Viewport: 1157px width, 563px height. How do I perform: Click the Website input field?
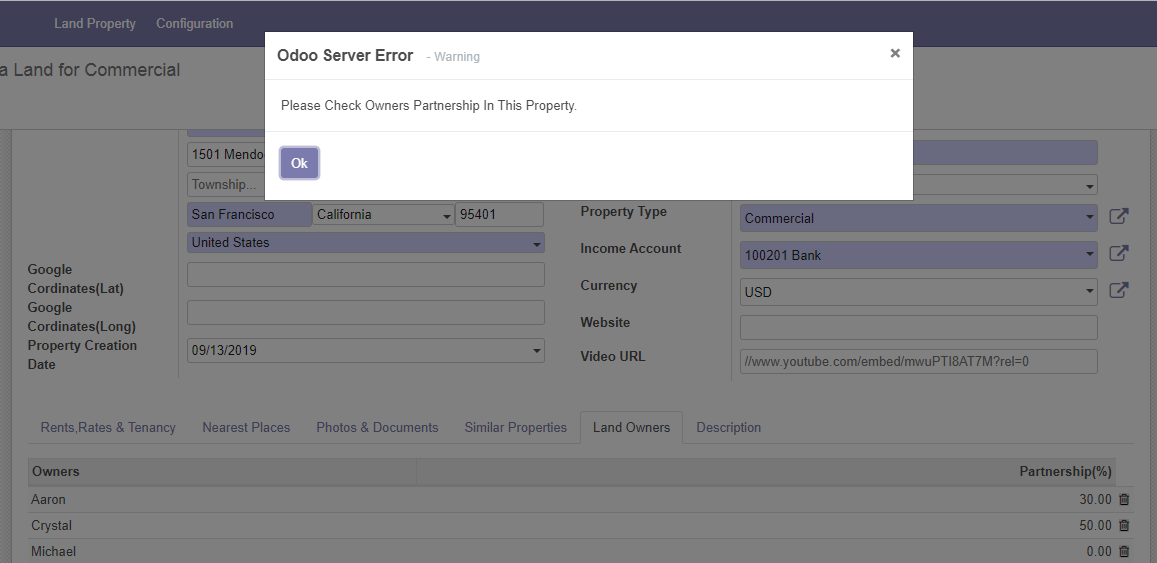click(919, 328)
